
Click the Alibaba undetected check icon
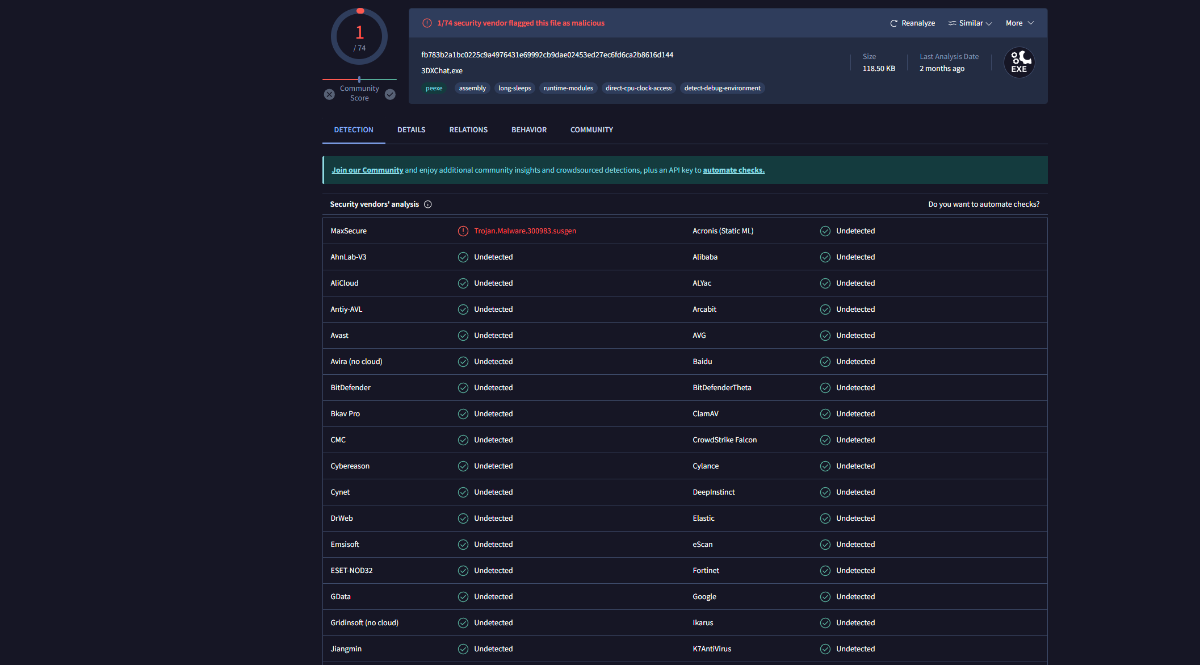click(x=825, y=257)
